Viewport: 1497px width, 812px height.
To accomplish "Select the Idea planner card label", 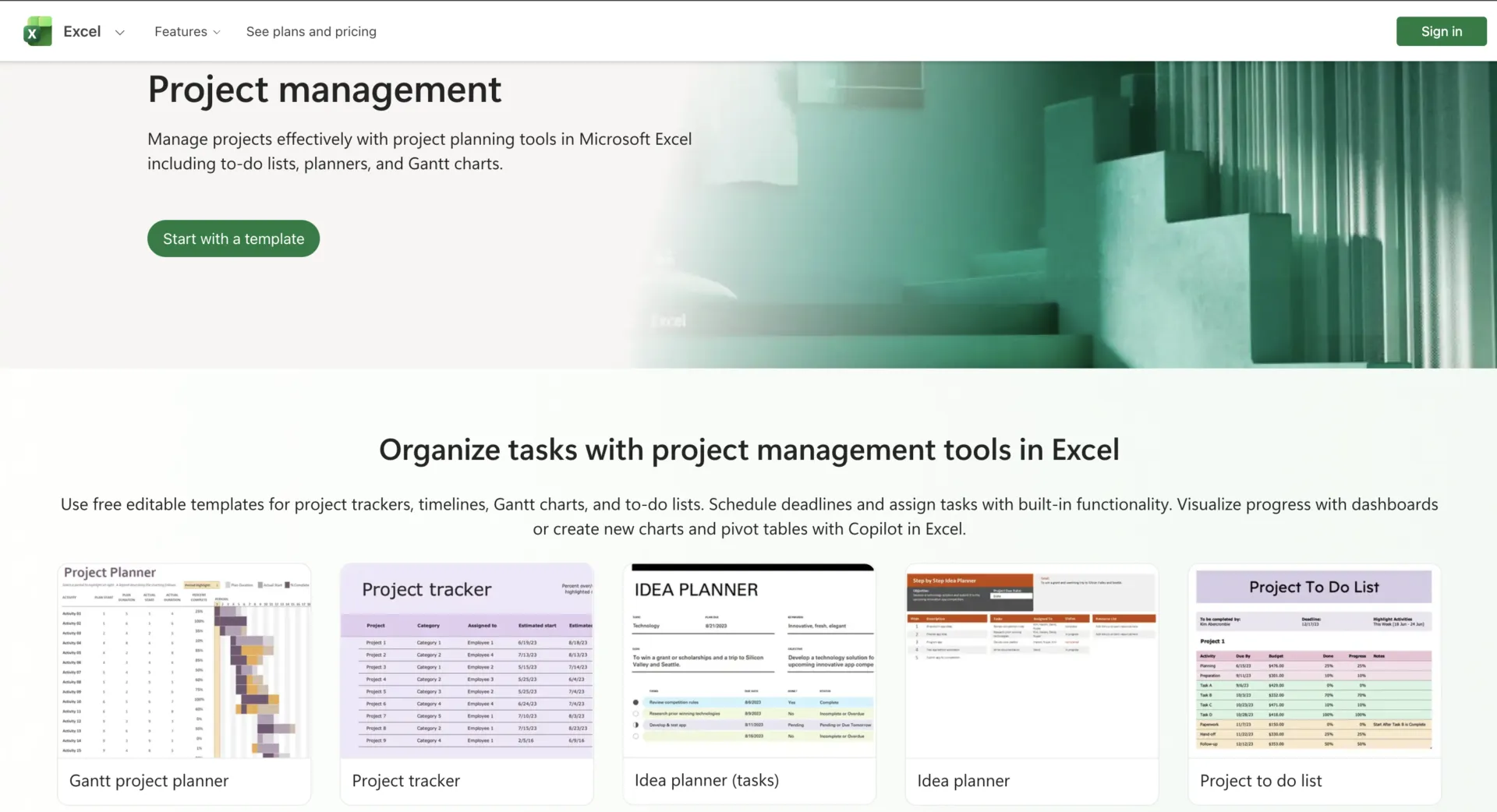I will (x=963, y=781).
